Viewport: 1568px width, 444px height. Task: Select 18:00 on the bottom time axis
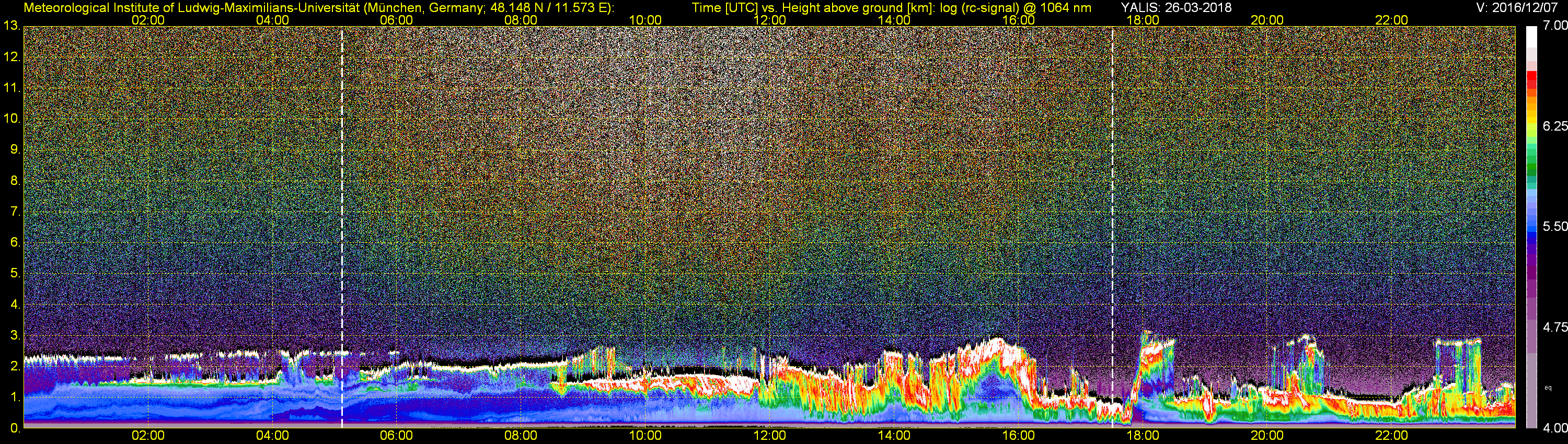[x=1143, y=436]
